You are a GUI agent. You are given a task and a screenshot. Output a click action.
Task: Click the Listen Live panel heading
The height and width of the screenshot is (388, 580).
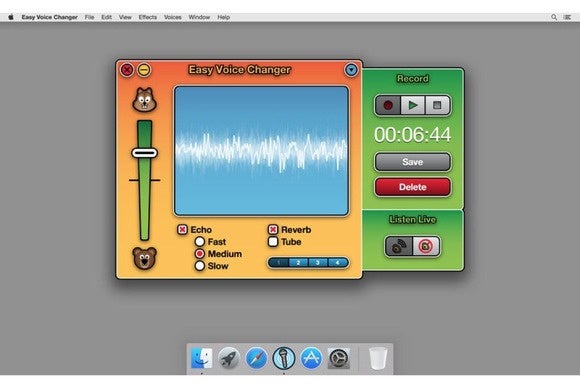pyautogui.click(x=412, y=219)
